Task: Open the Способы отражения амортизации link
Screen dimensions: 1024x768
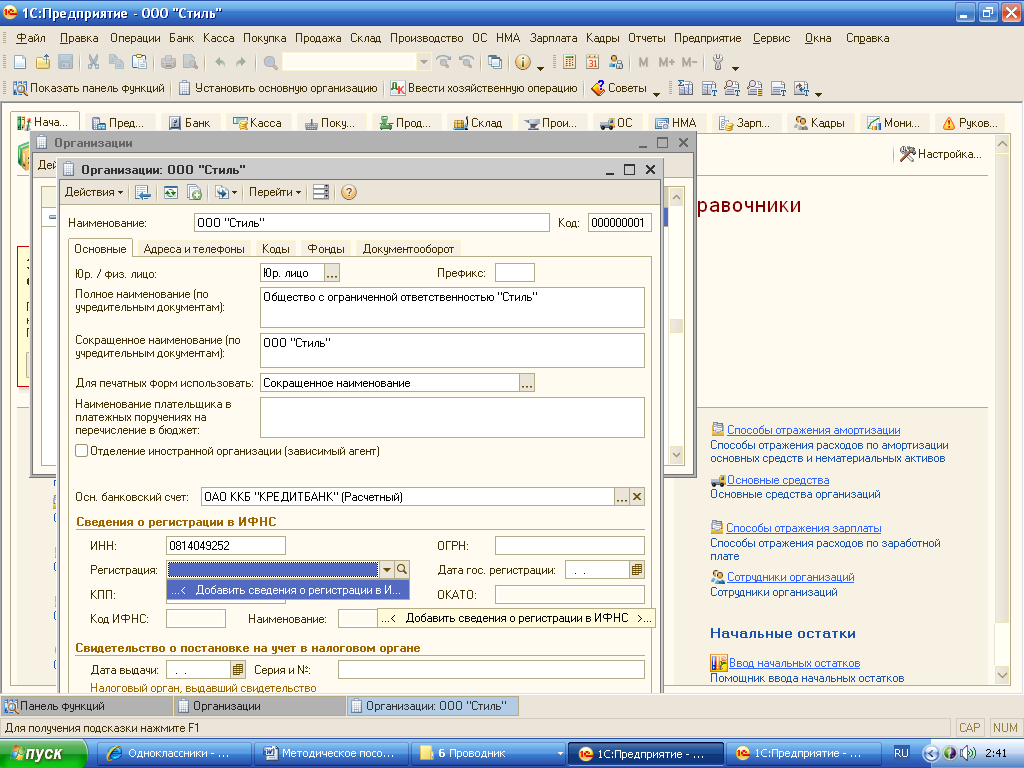Action: (x=813, y=430)
